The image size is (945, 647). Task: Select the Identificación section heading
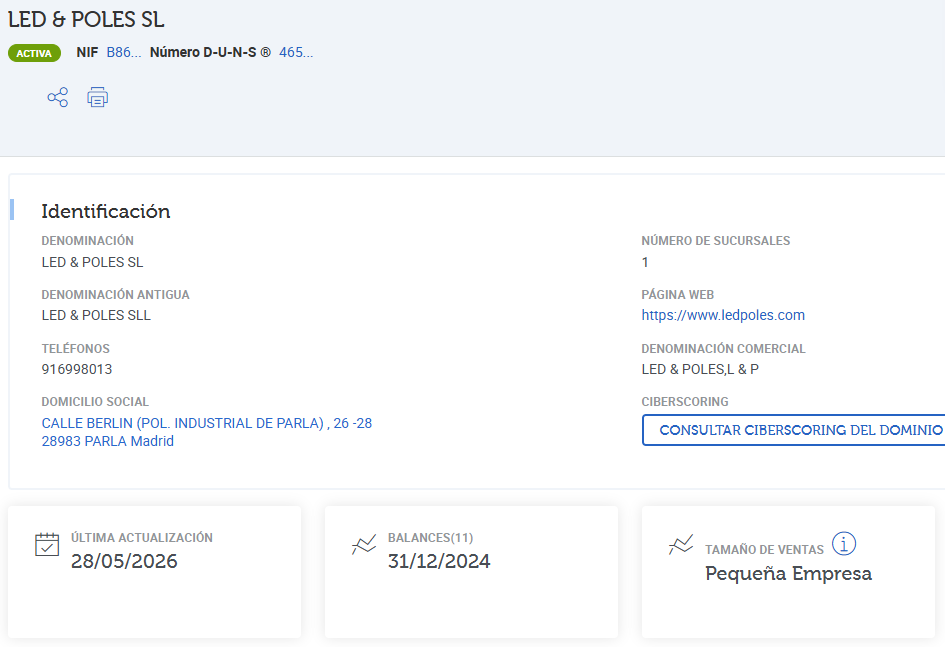click(105, 211)
